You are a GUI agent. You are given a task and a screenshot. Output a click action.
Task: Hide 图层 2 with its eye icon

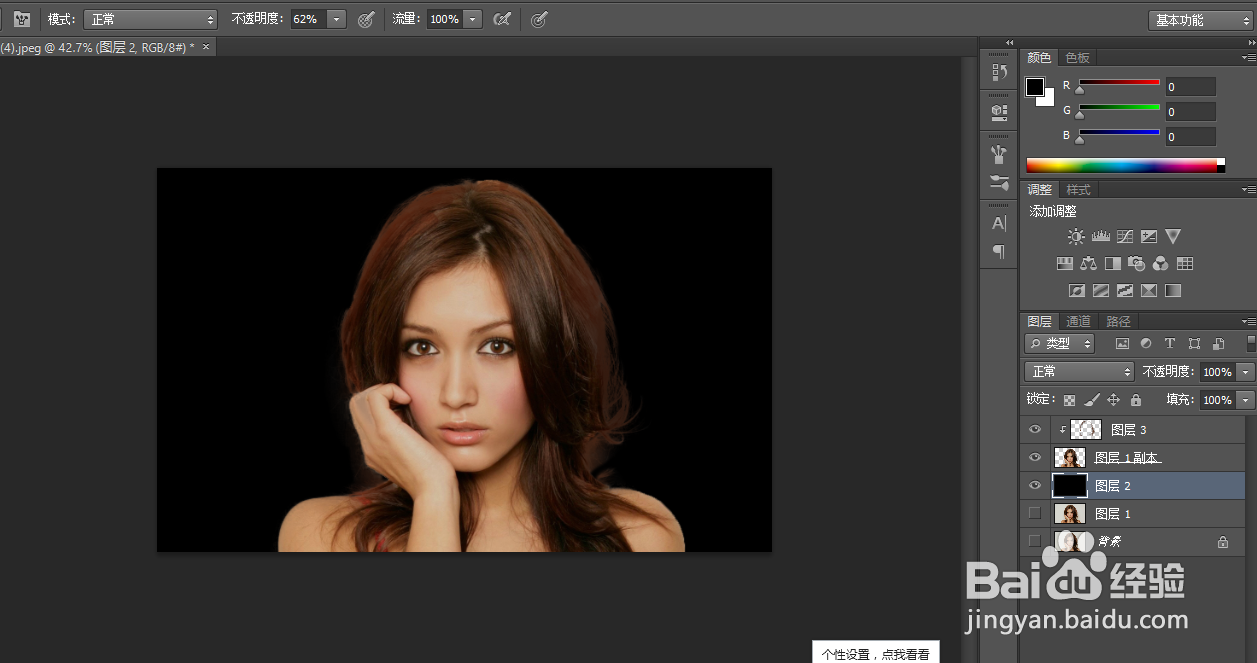(x=1035, y=485)
